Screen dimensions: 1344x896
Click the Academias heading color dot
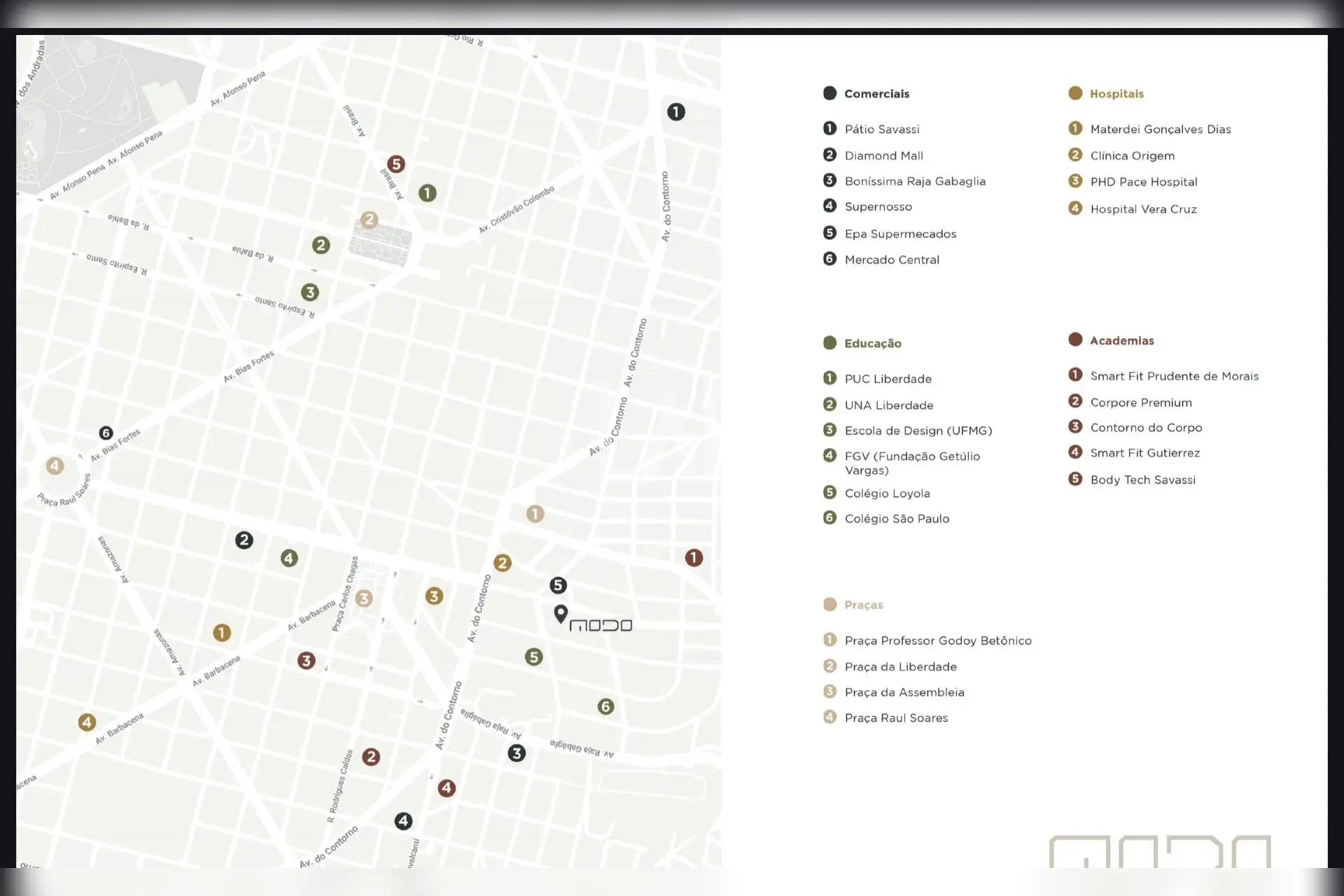point(1075,340)
